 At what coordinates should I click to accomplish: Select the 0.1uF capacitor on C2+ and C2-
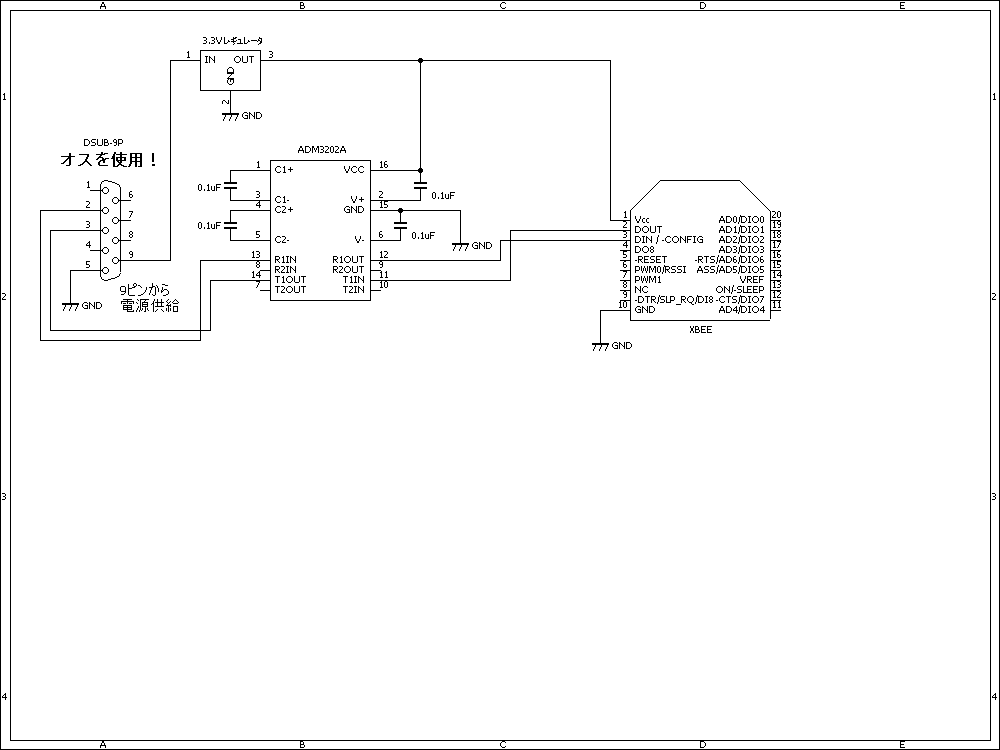(232, 226)
